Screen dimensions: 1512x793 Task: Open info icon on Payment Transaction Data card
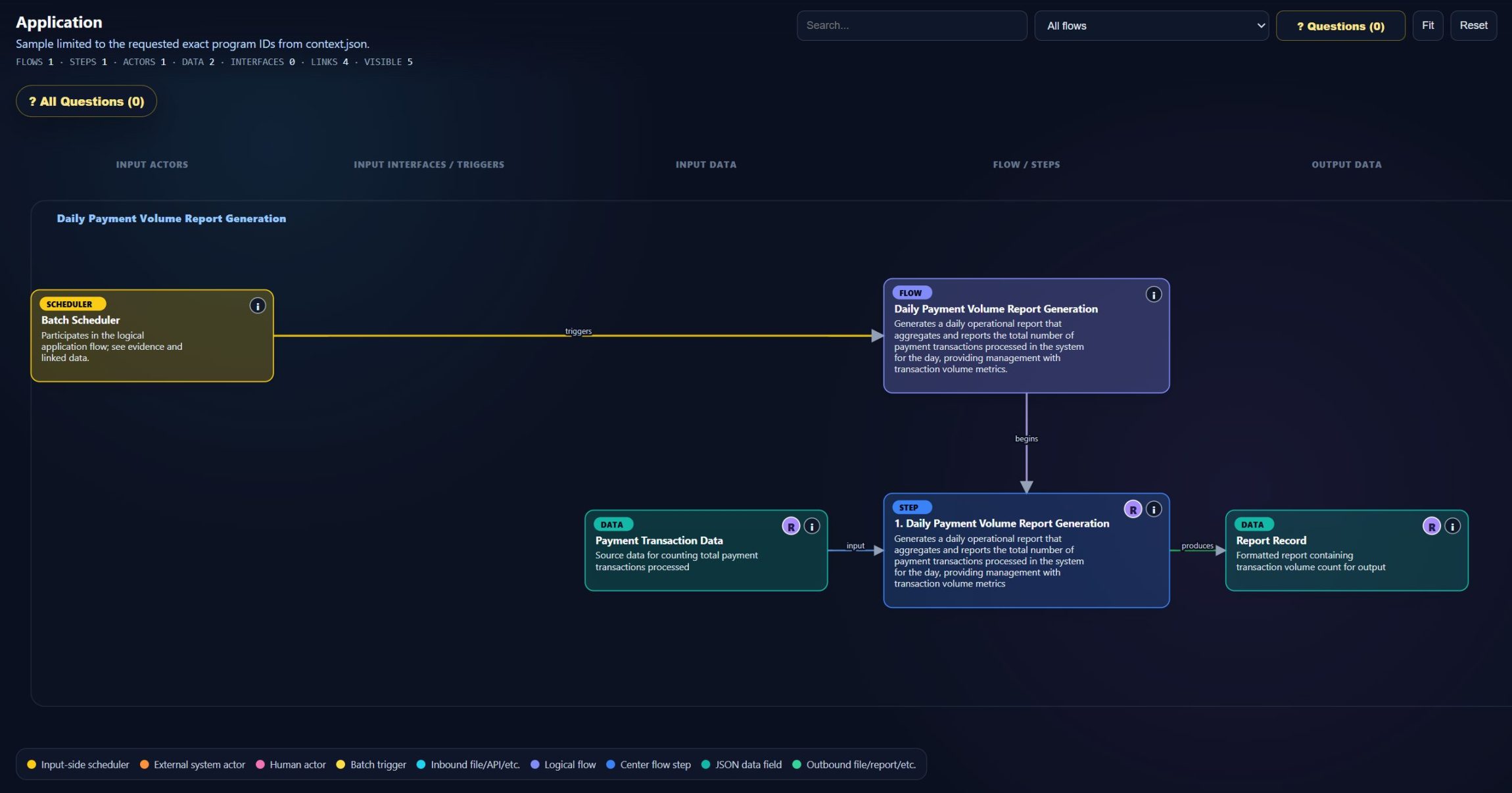coord(812,526)
